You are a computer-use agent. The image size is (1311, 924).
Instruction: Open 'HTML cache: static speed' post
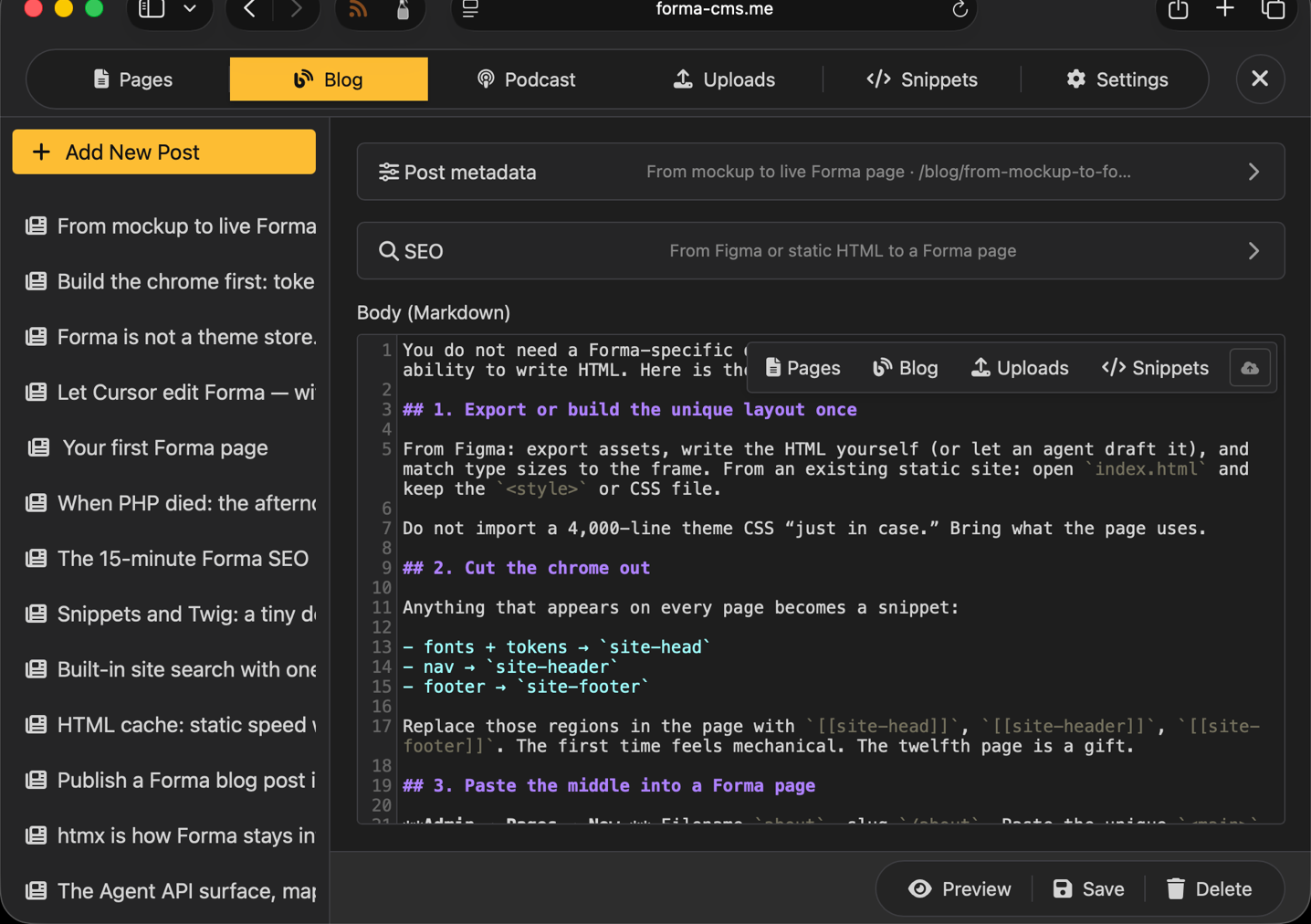[171, 725]
